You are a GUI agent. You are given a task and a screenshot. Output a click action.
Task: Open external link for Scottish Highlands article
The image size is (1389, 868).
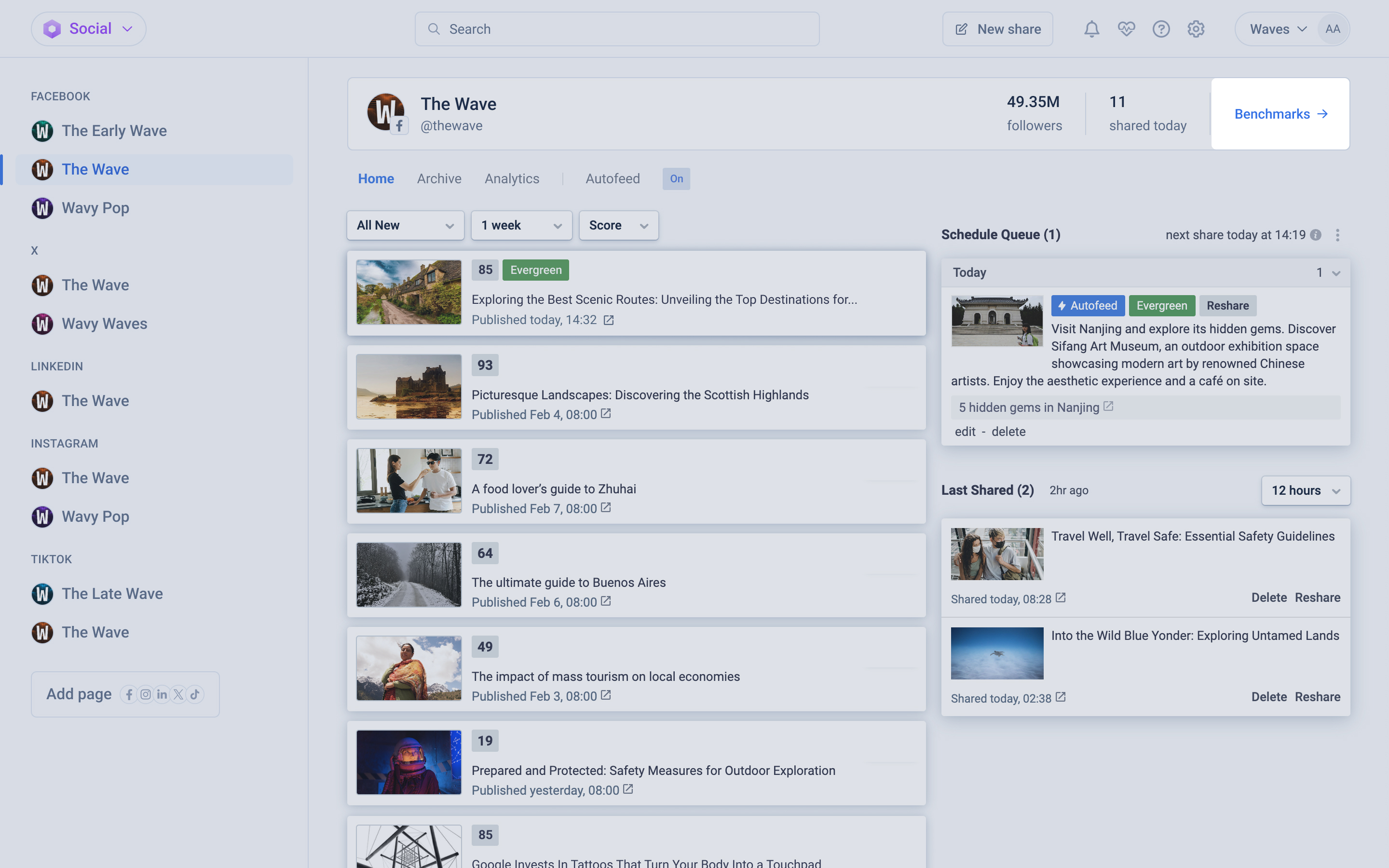click(606, 414)
